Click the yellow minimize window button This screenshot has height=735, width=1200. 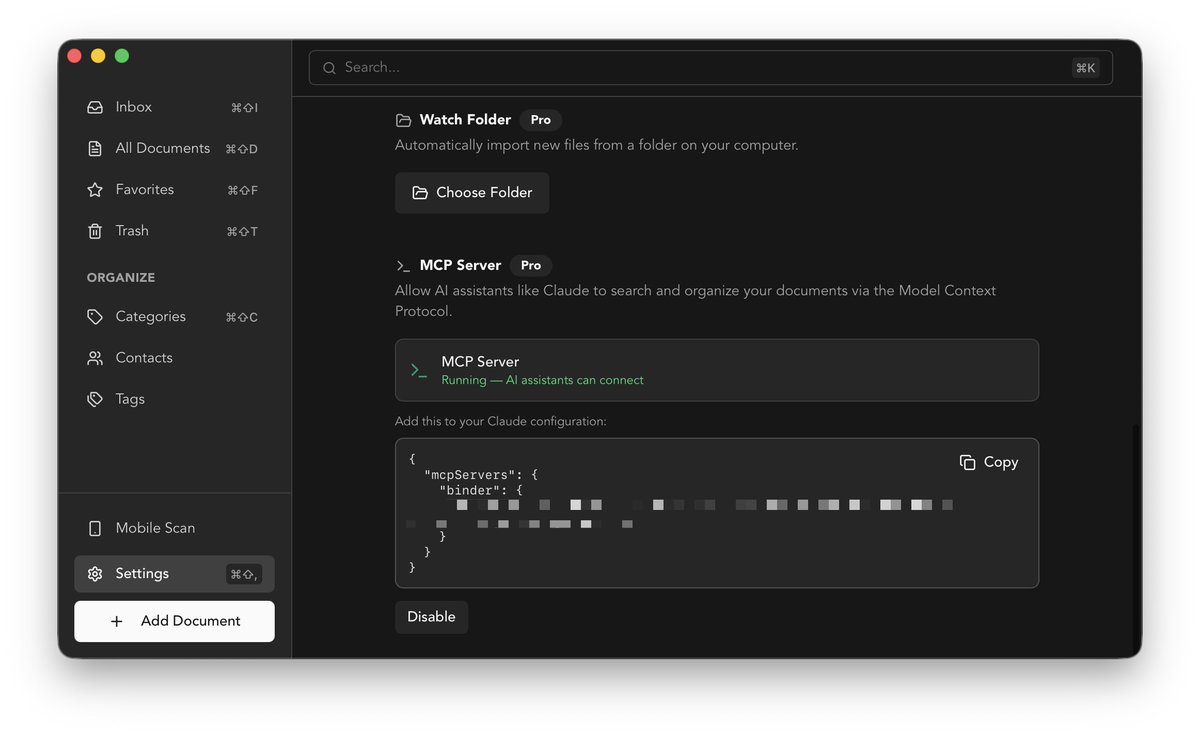click(x=98, y=56)
